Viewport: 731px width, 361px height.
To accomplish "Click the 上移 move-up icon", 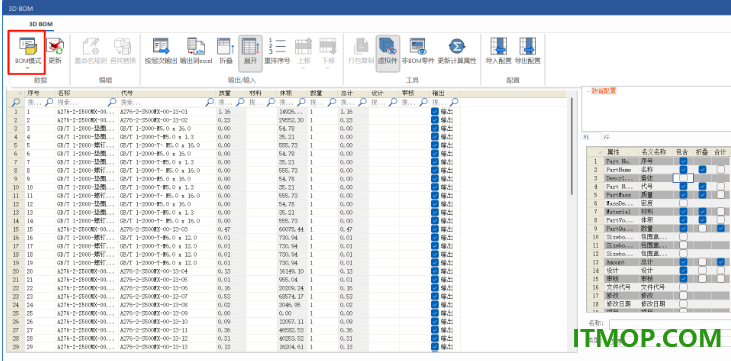I will (303, 47).
